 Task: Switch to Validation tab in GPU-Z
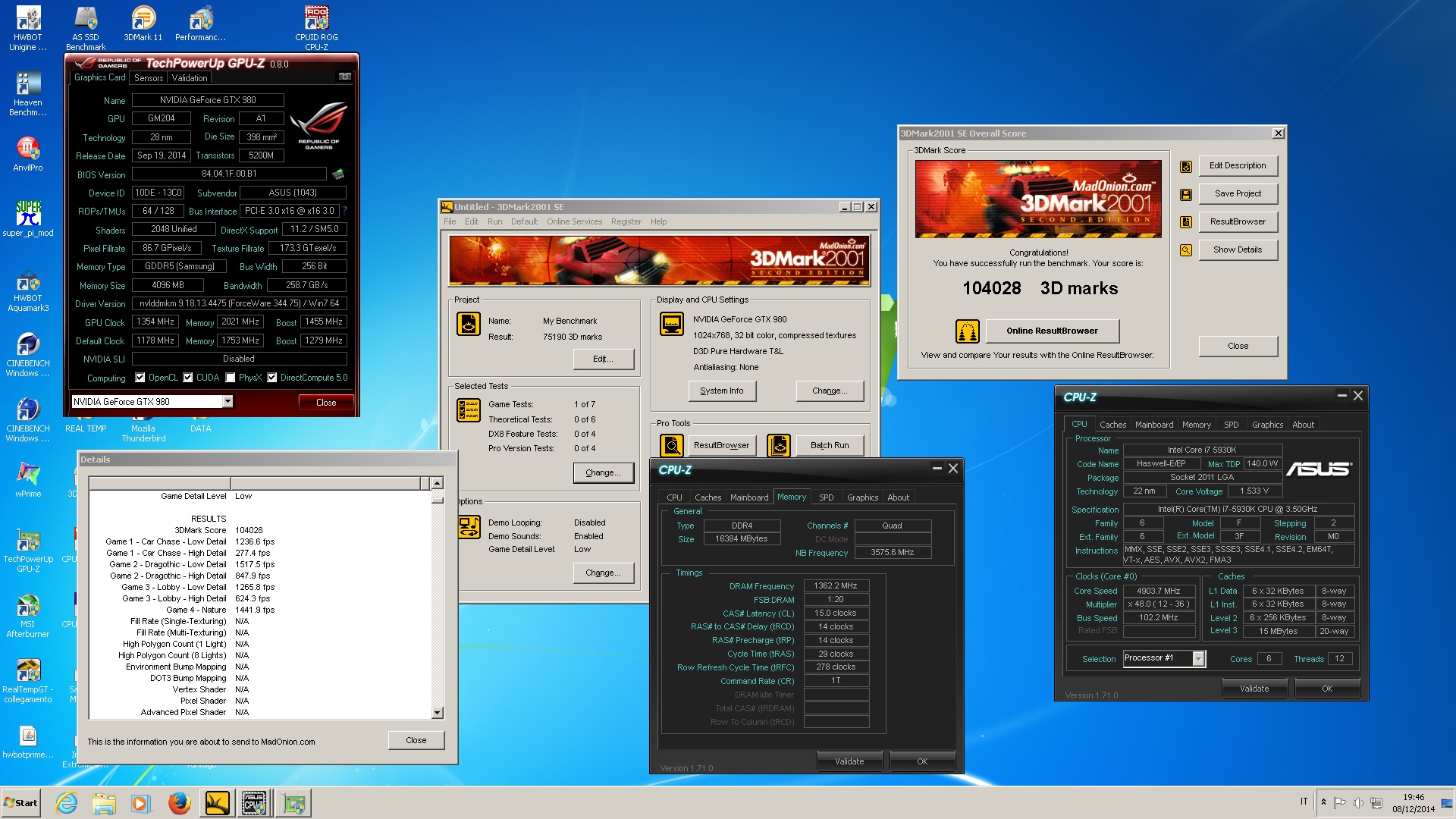click(189, 77)
